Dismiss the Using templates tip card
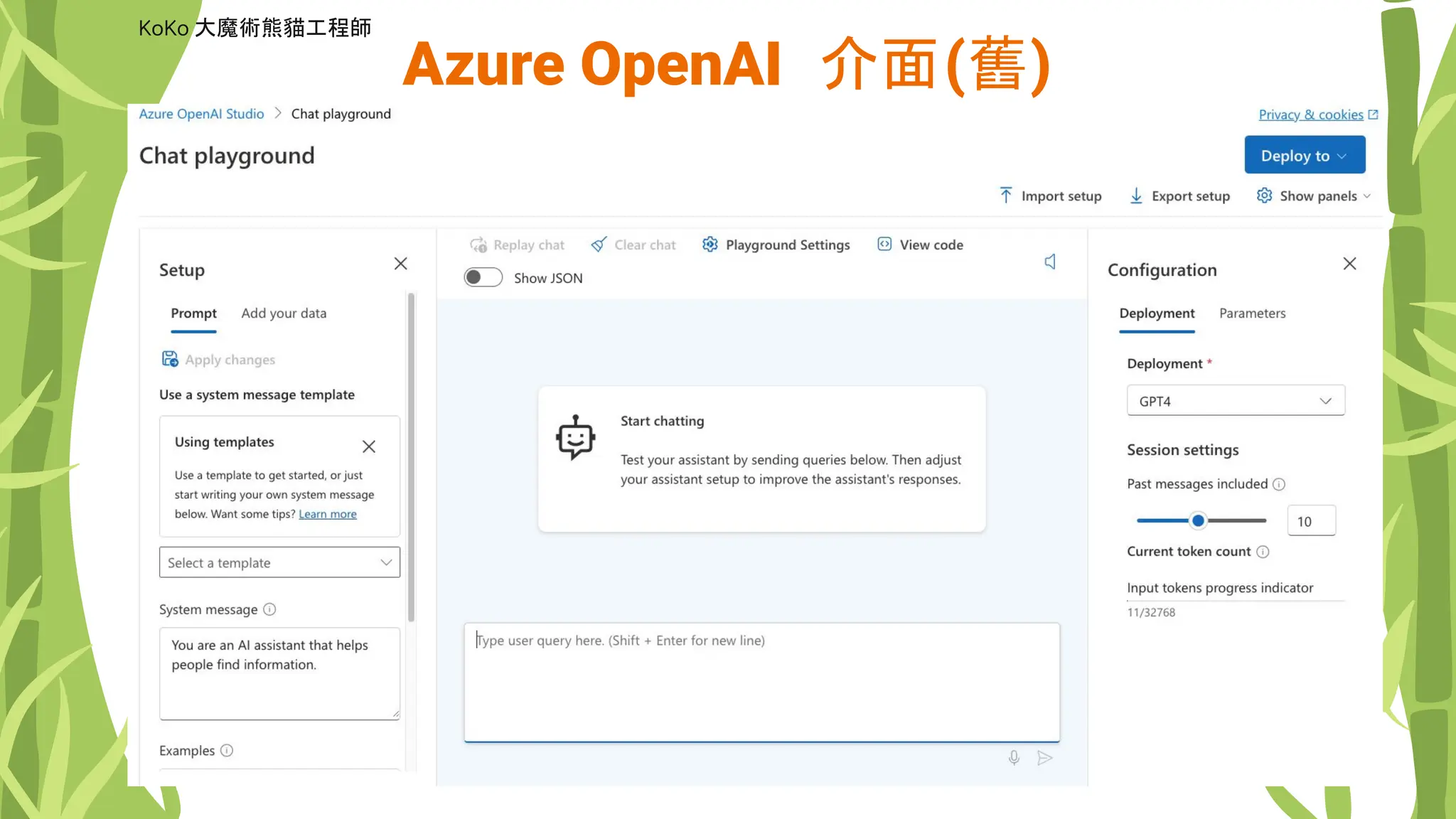This screenshot has height=819, width=1456. pyautogui.click(x=368, y=446)
